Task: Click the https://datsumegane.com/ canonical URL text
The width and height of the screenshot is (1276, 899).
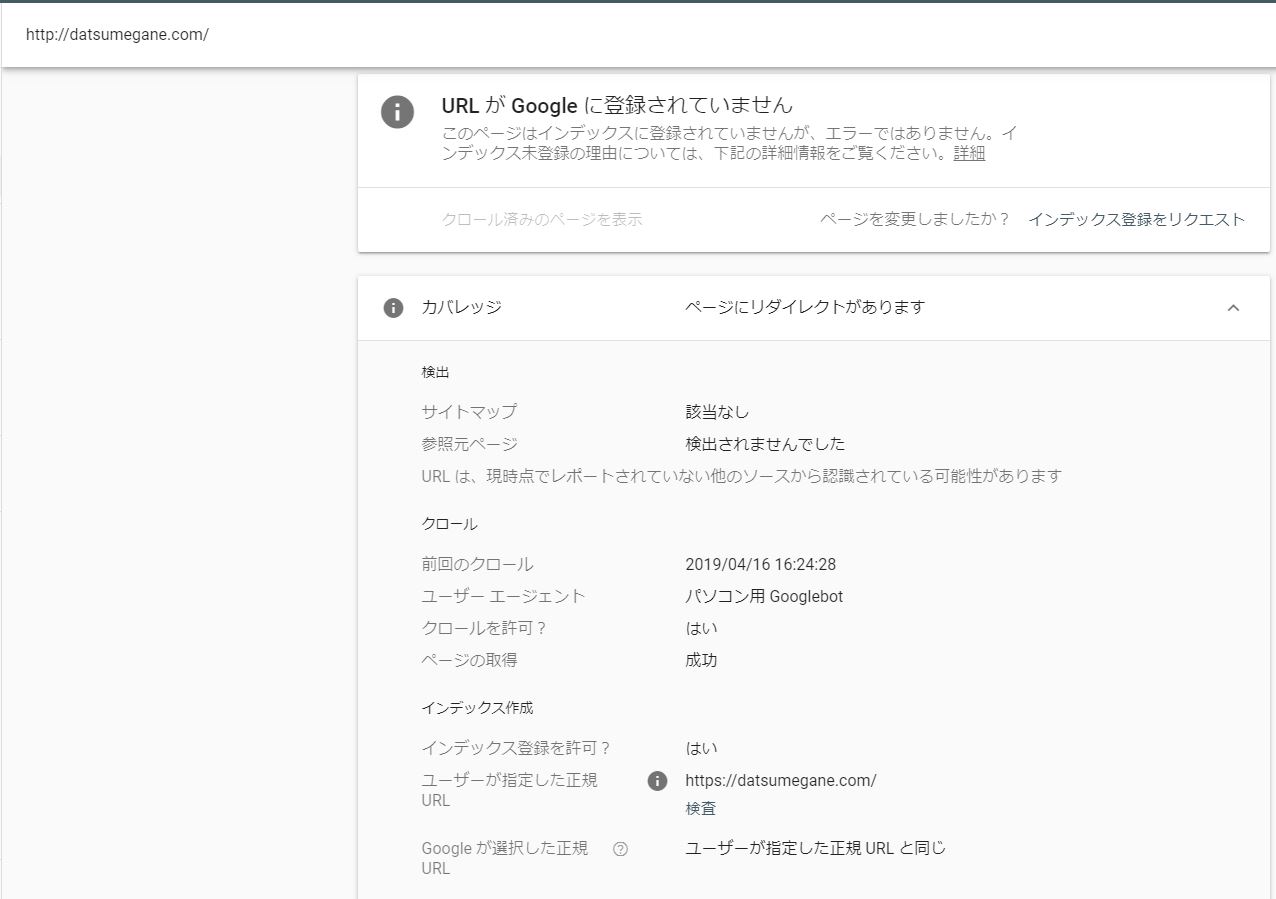Action: click(x=781, y=780)
